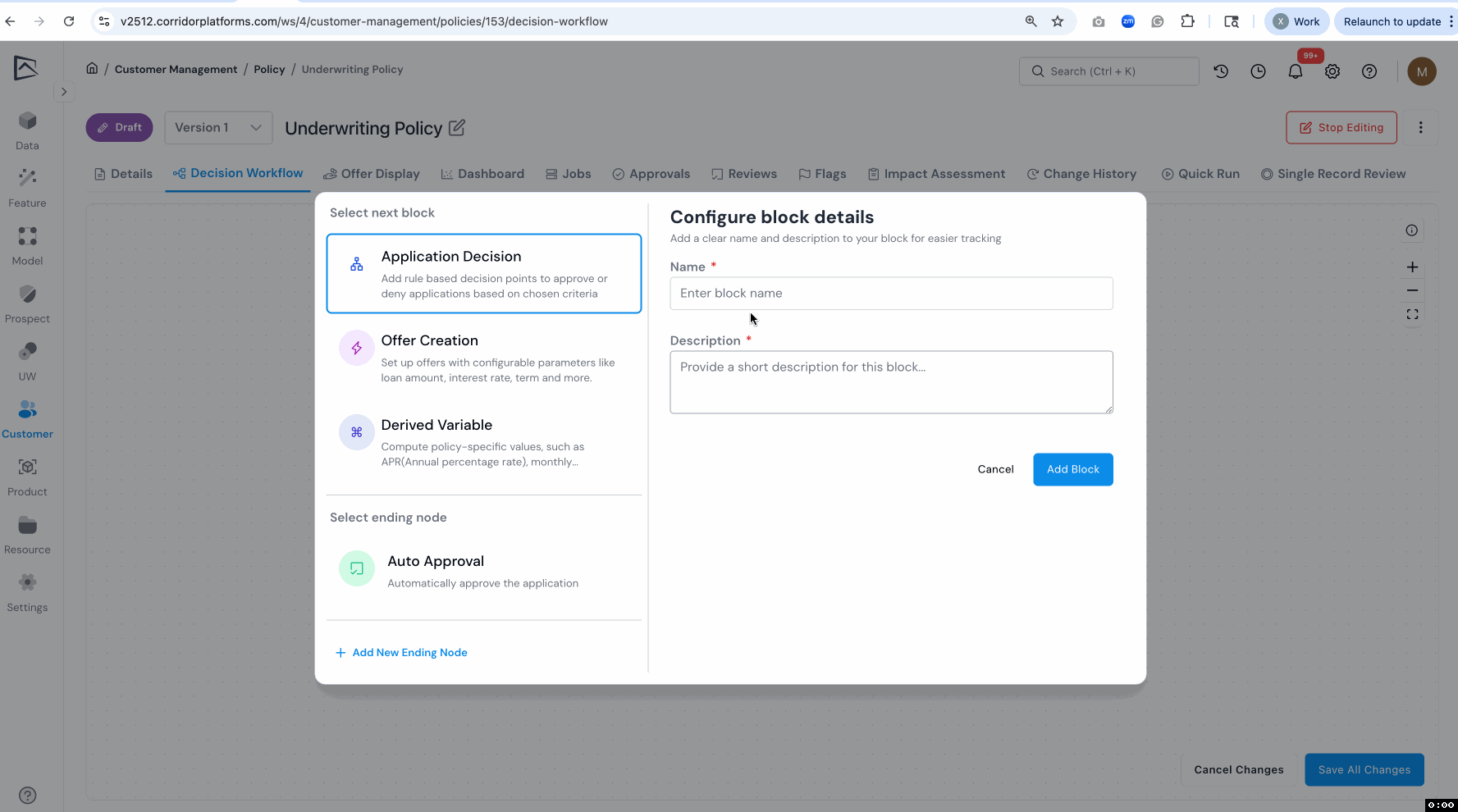Screen dimensions: 1458x812
Task: Select the Offer Creation block
Action: [x=483, y=358]
